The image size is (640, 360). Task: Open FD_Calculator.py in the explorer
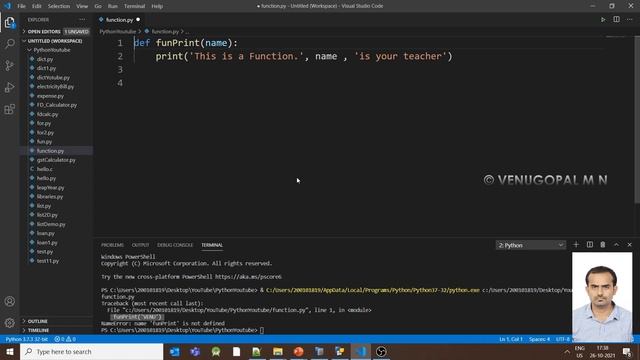(57, 105)
